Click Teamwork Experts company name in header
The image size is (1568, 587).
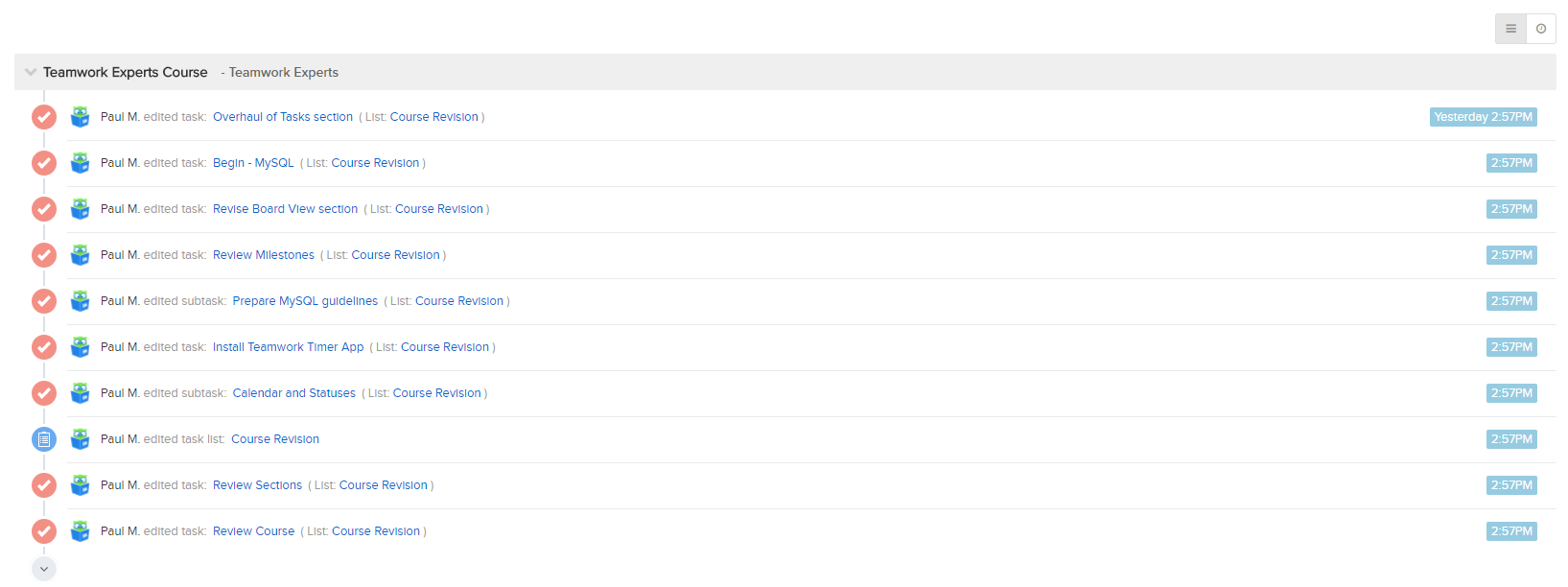tap(284, 72)
